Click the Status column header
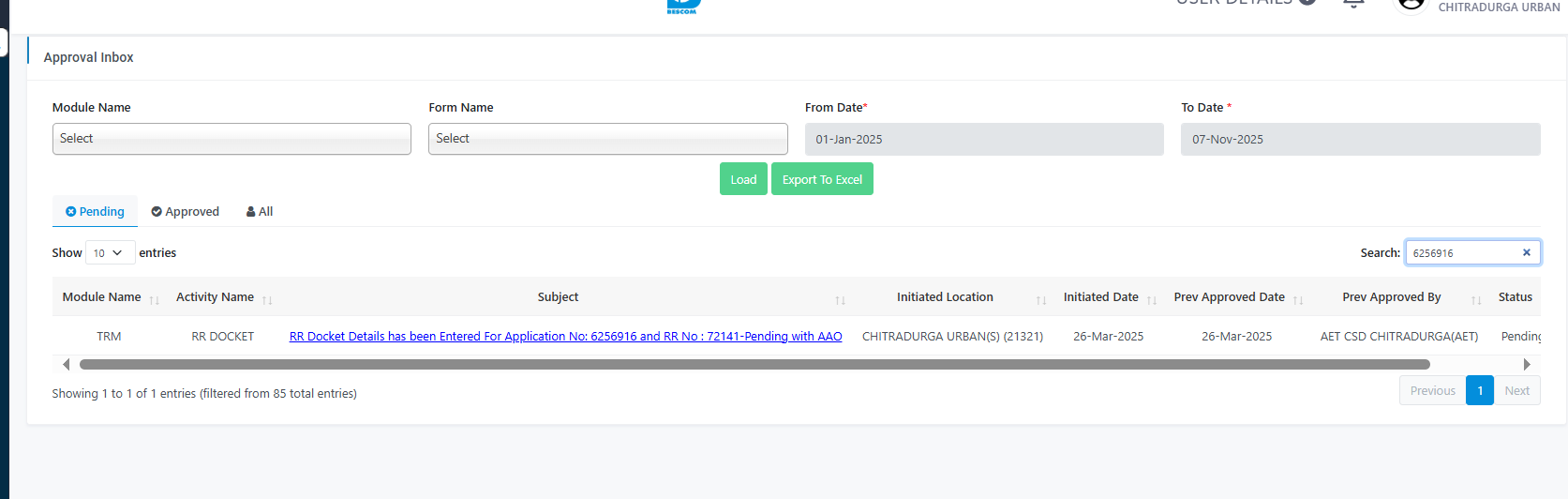 1516,296
